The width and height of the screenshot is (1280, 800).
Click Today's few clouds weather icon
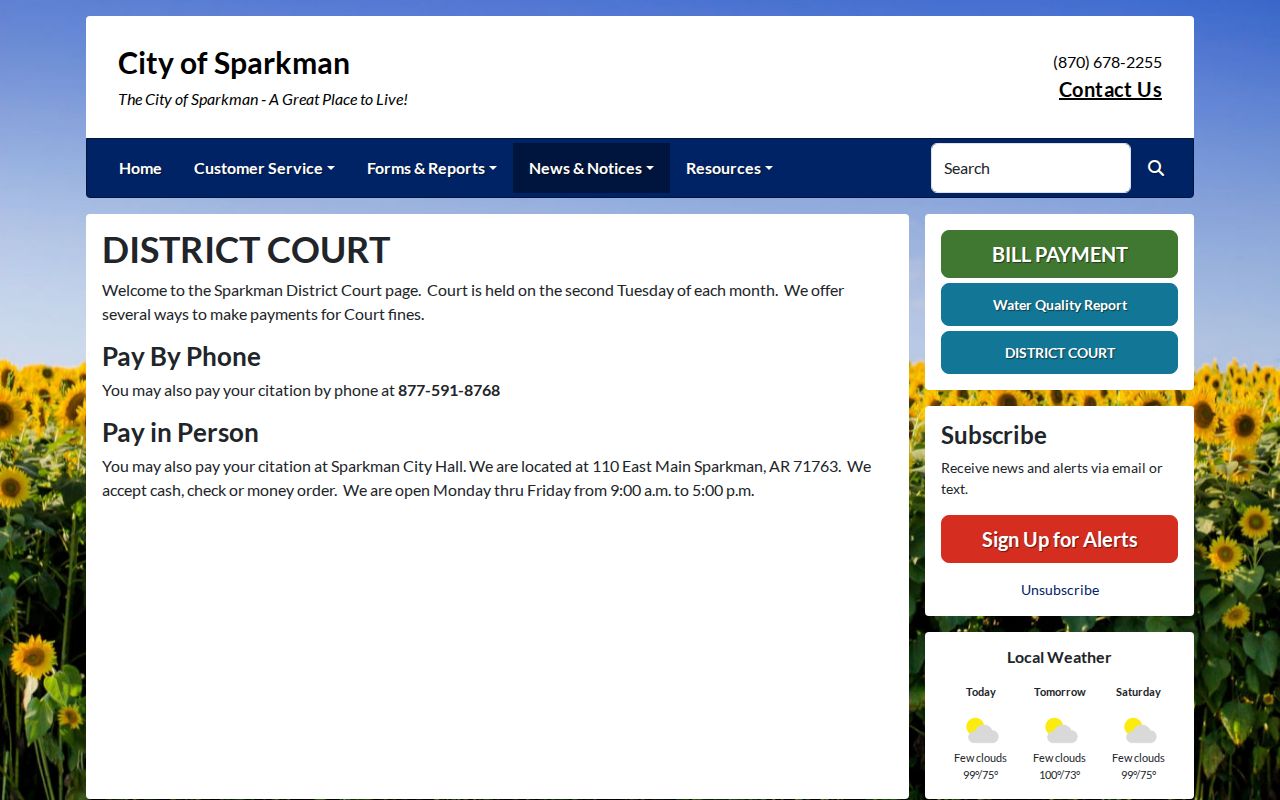(x=981, y=730)
